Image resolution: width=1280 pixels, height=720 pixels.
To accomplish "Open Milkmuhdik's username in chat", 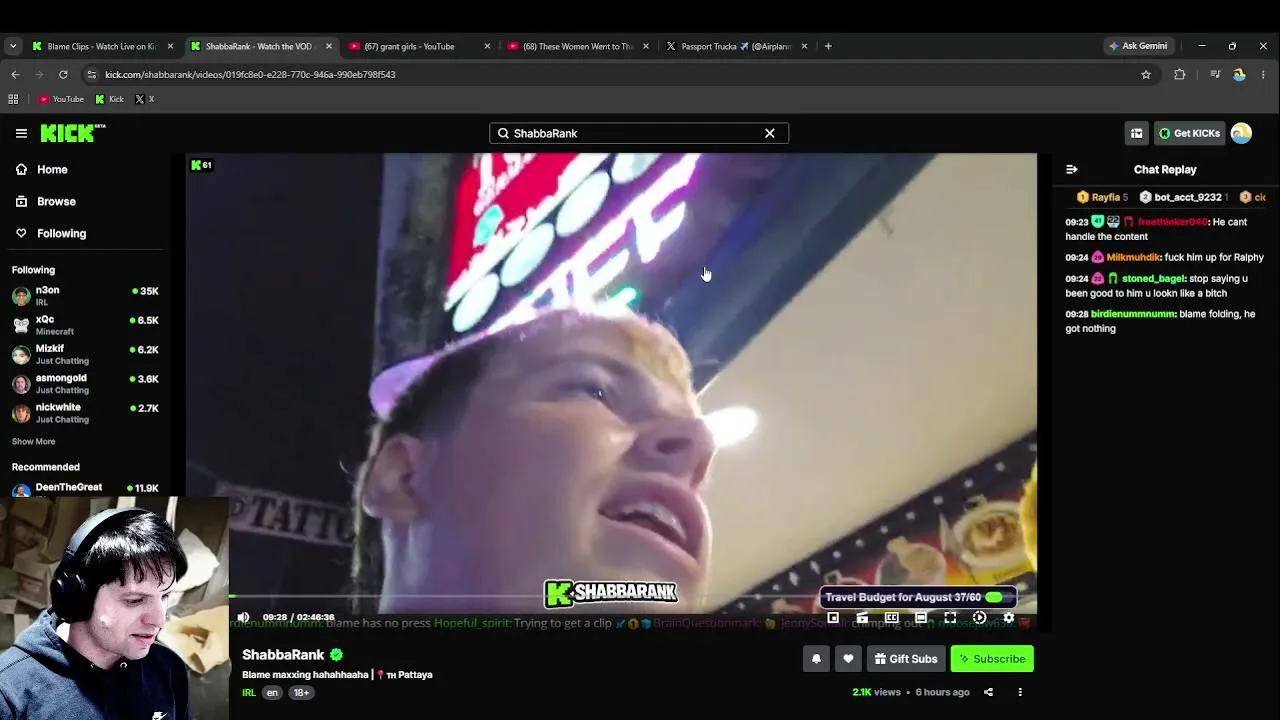I will click(1133, 258).
